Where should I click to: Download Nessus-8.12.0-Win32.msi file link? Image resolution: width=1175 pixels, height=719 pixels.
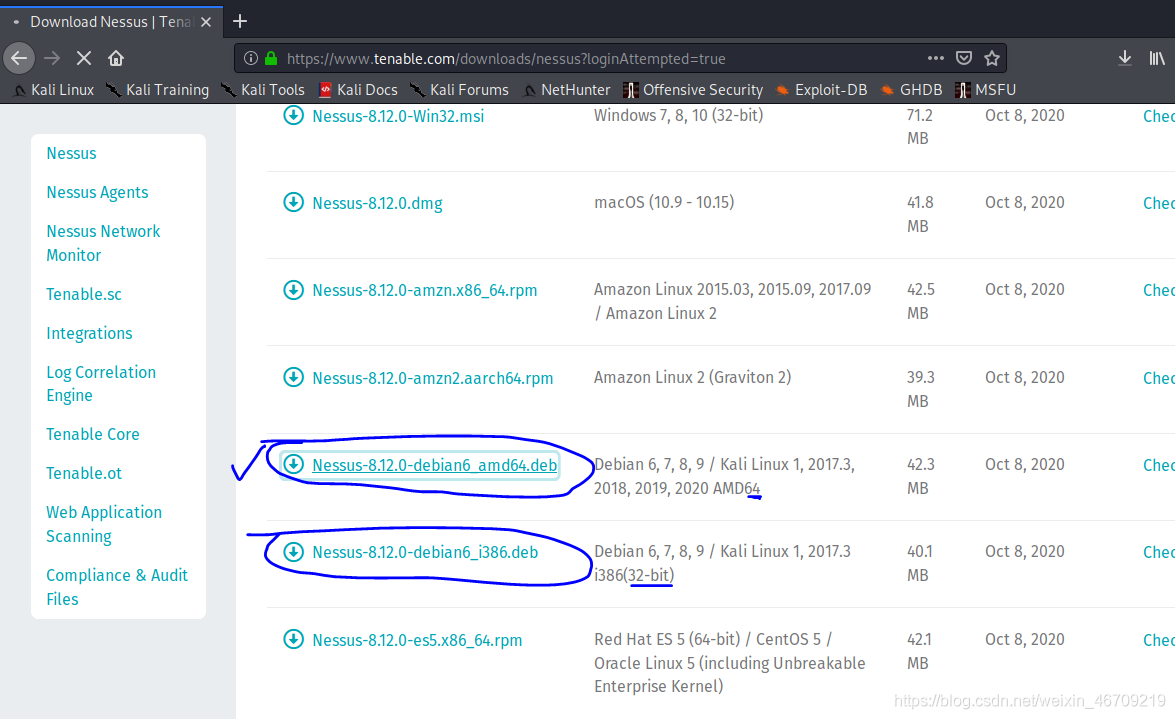tap(398, 116)
